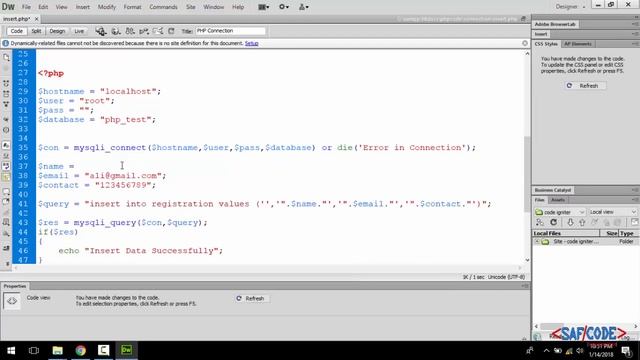Close the insert.php document tab
The width and height of the screenshot is (640, 360).
[x=36, y=19]
